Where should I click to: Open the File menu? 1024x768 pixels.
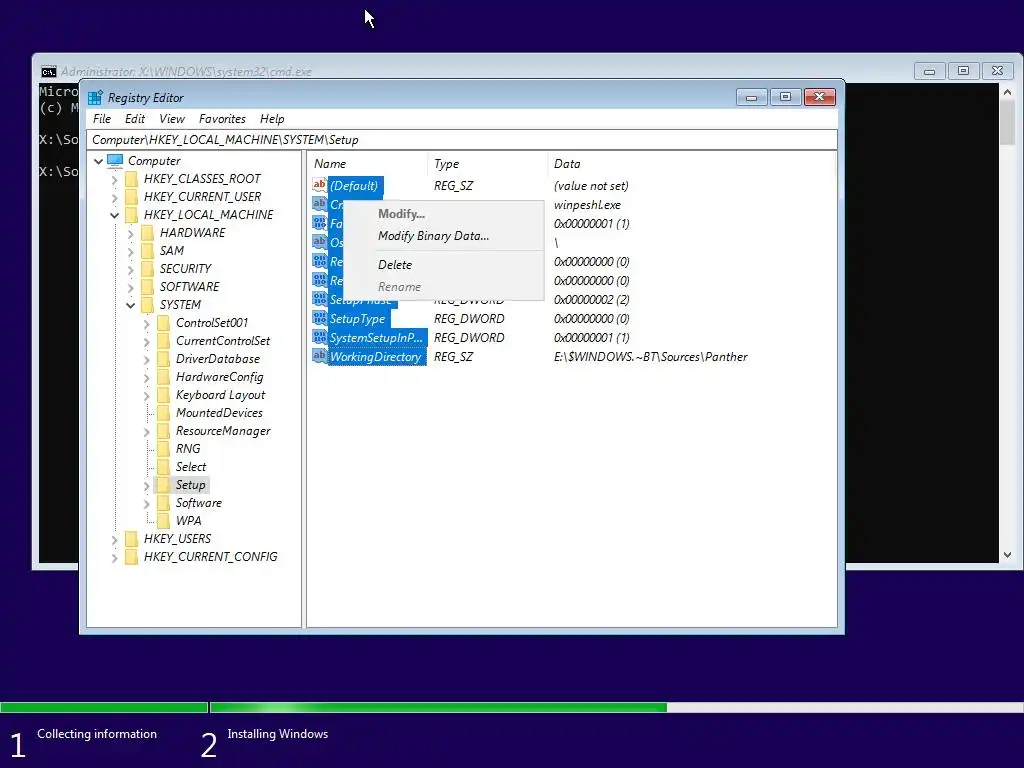(x=102, y=119)
